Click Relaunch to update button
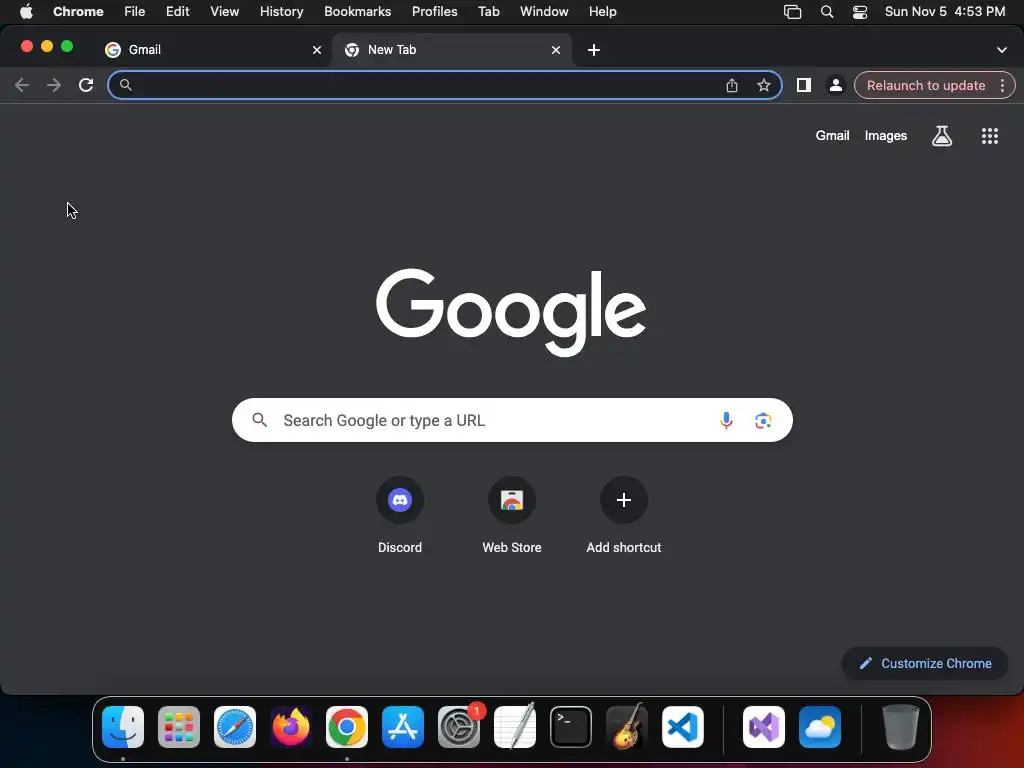The width and height of the screenshot is (1024, 768). coord(925,86)
